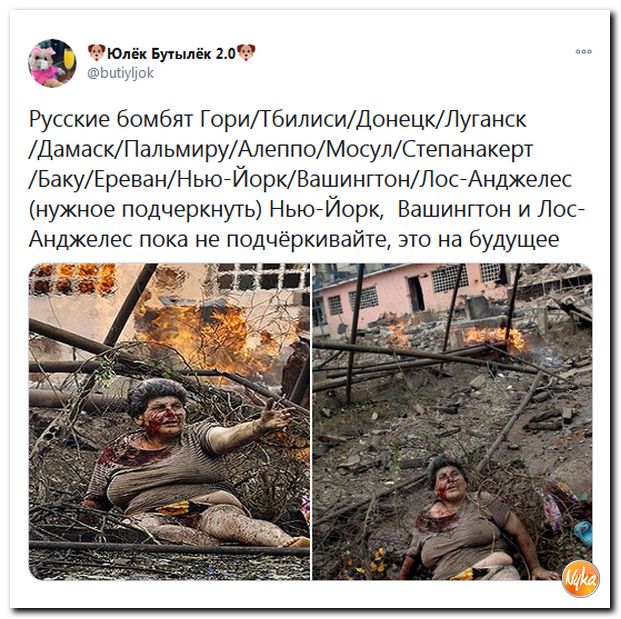Open the left attached photo
The width and height of the screenshot is (621, 619).
[x=169, y=421]
